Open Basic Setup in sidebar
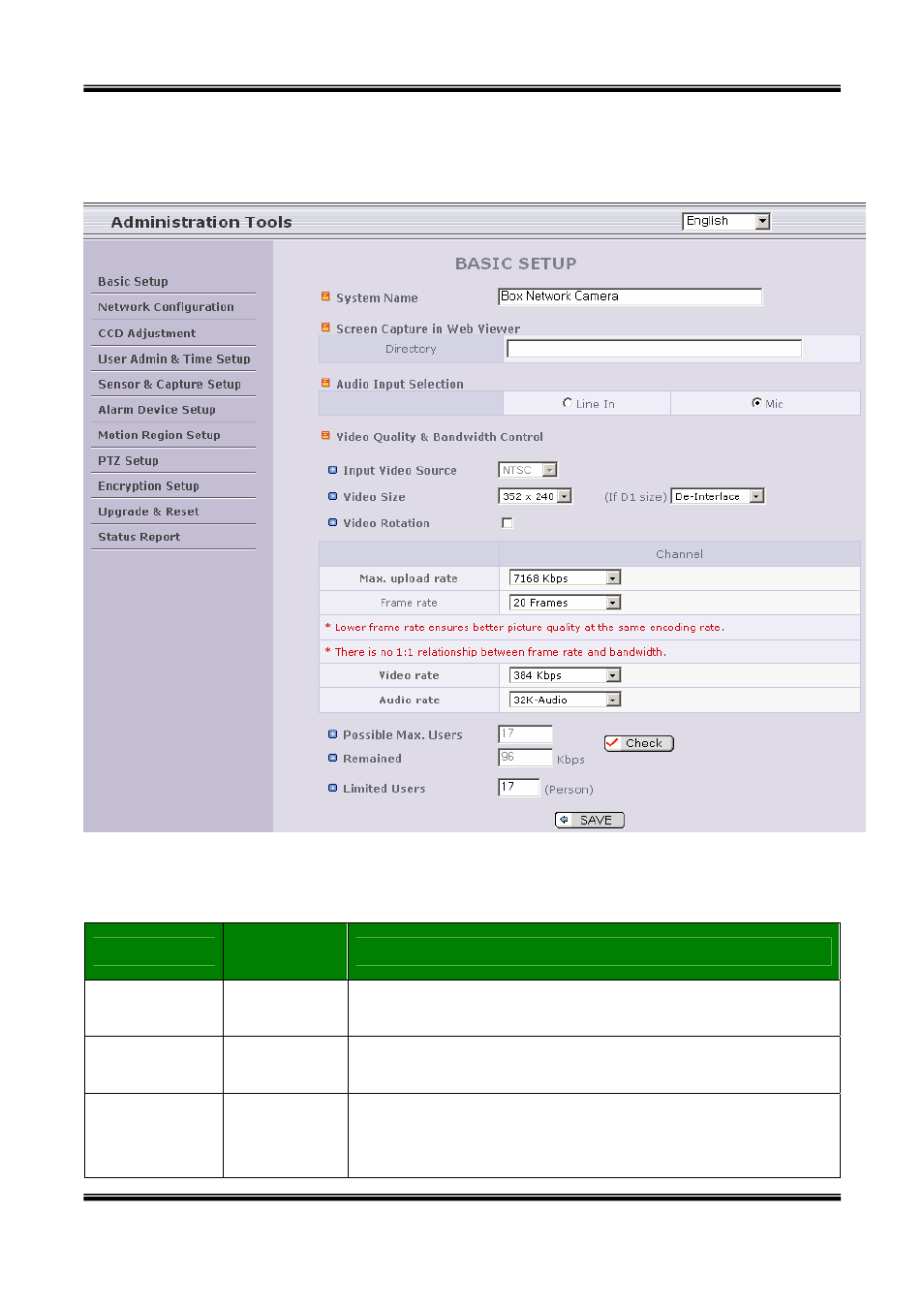This screenshot has width=924, height=1308. tap(133, 282)
